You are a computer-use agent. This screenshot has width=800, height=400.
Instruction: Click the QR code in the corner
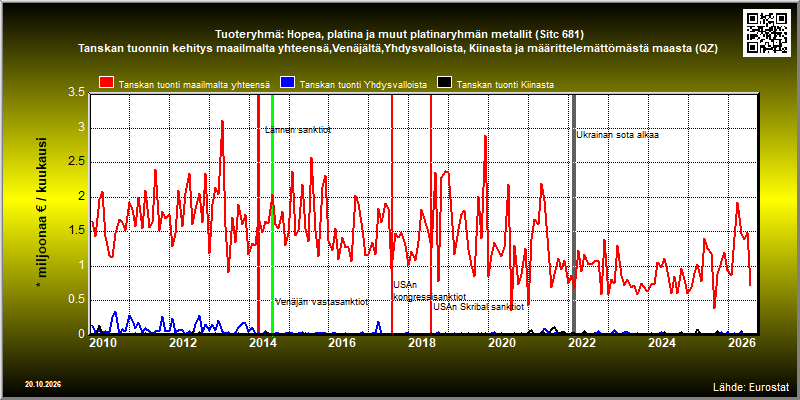point(768,32)
